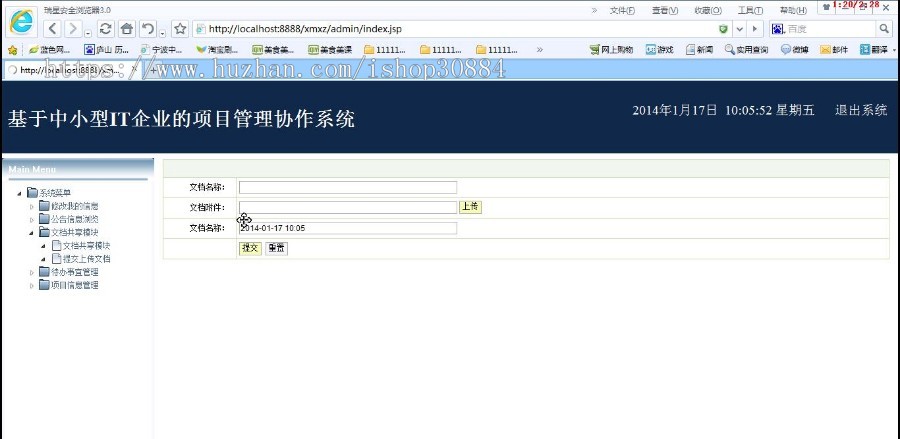Expand the 公告信息浏览 tree folder
900x439 pixels.
pos(32,219)
